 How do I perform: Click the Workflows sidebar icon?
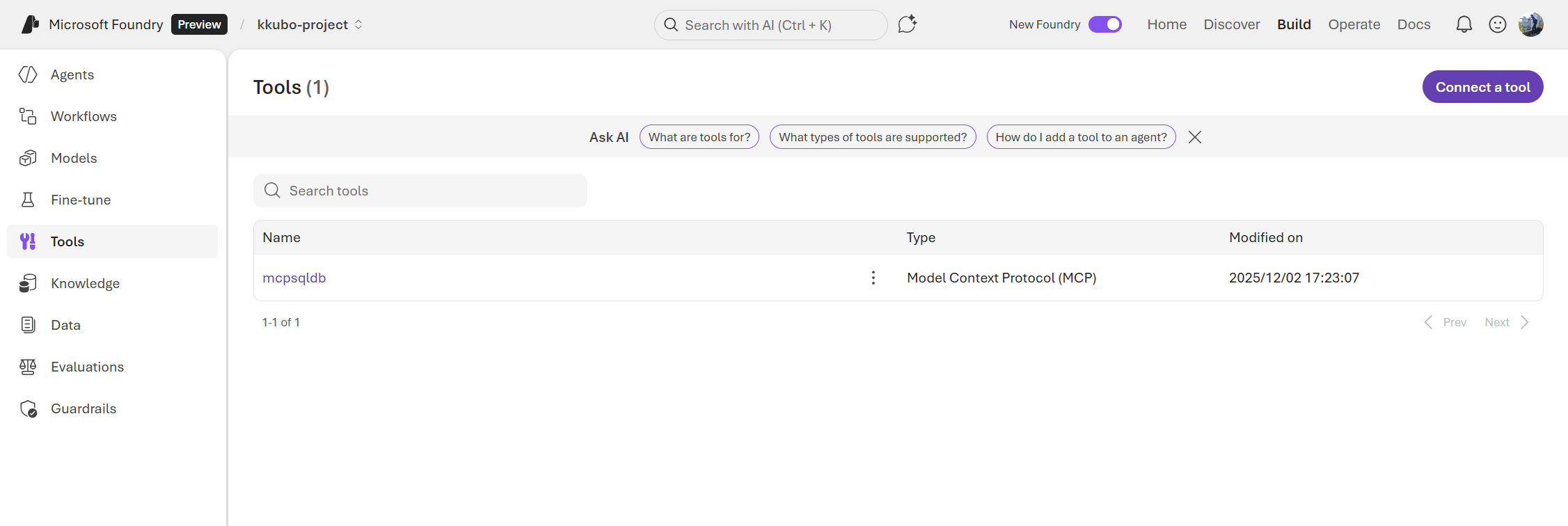coord(28,116)
